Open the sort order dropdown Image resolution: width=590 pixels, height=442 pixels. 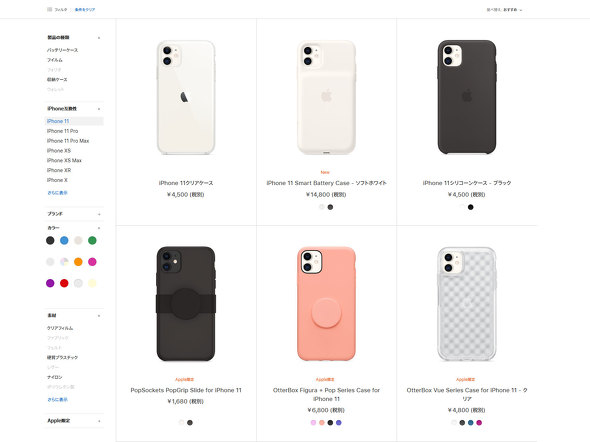pyautogui.click(x=504, y=10)
